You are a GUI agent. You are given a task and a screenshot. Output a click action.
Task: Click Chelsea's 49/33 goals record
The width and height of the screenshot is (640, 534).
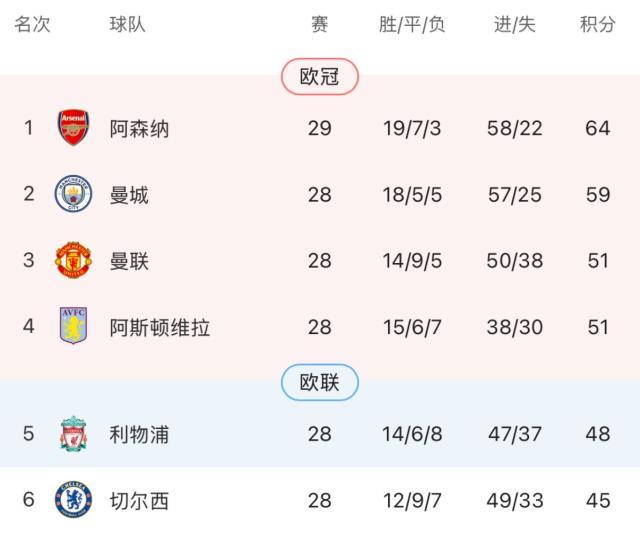(515, 500)
